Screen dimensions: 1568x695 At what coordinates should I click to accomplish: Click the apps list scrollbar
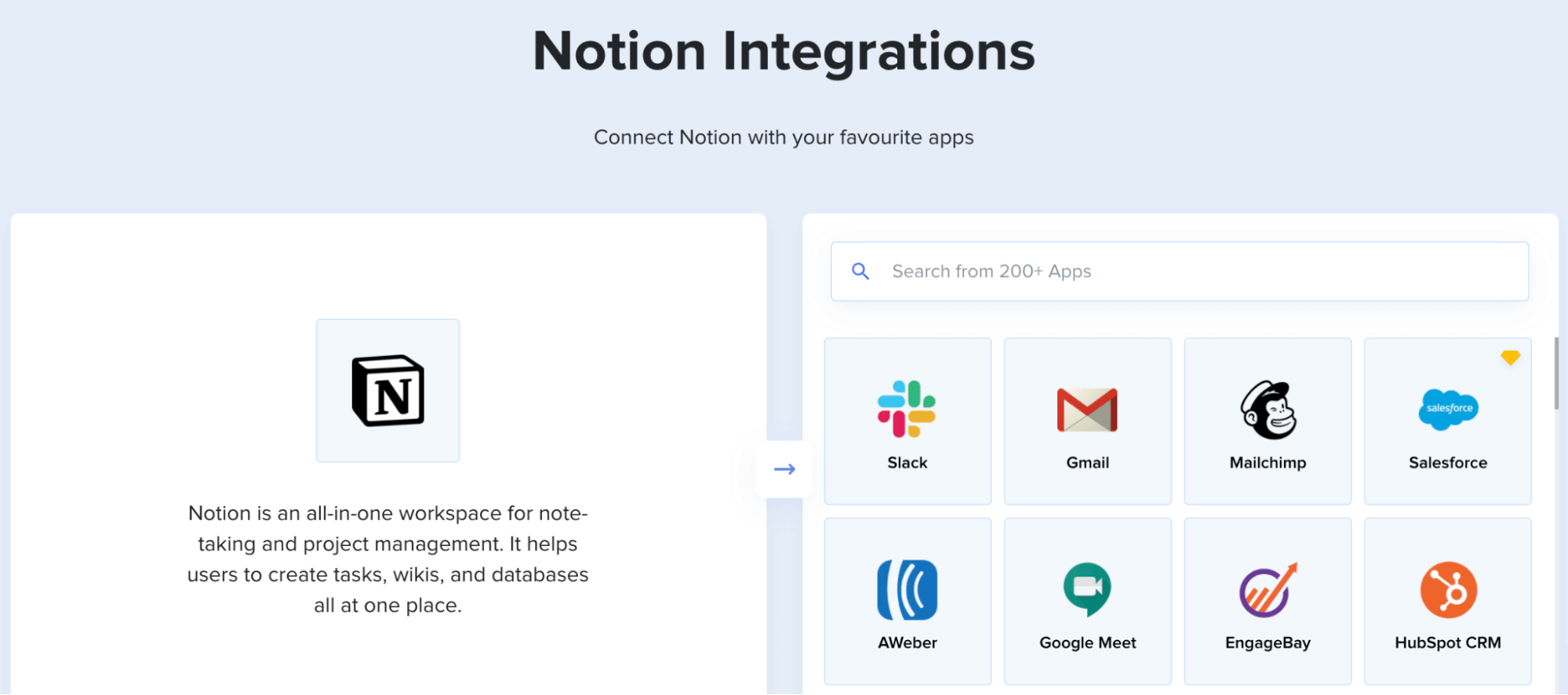[1555, 373]
